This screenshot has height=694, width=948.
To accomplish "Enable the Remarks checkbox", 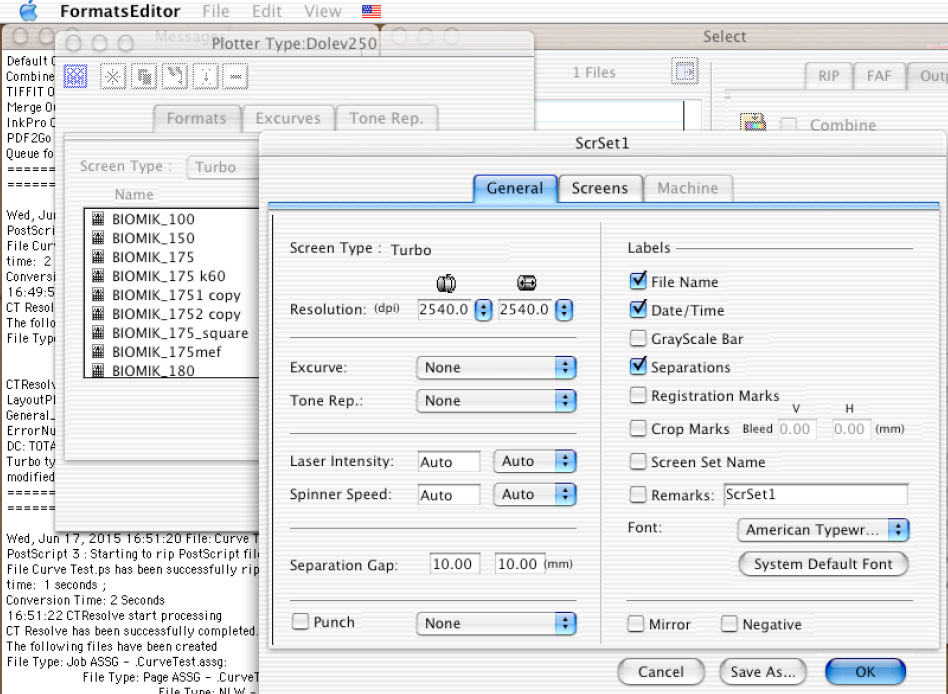I will 638,495.
